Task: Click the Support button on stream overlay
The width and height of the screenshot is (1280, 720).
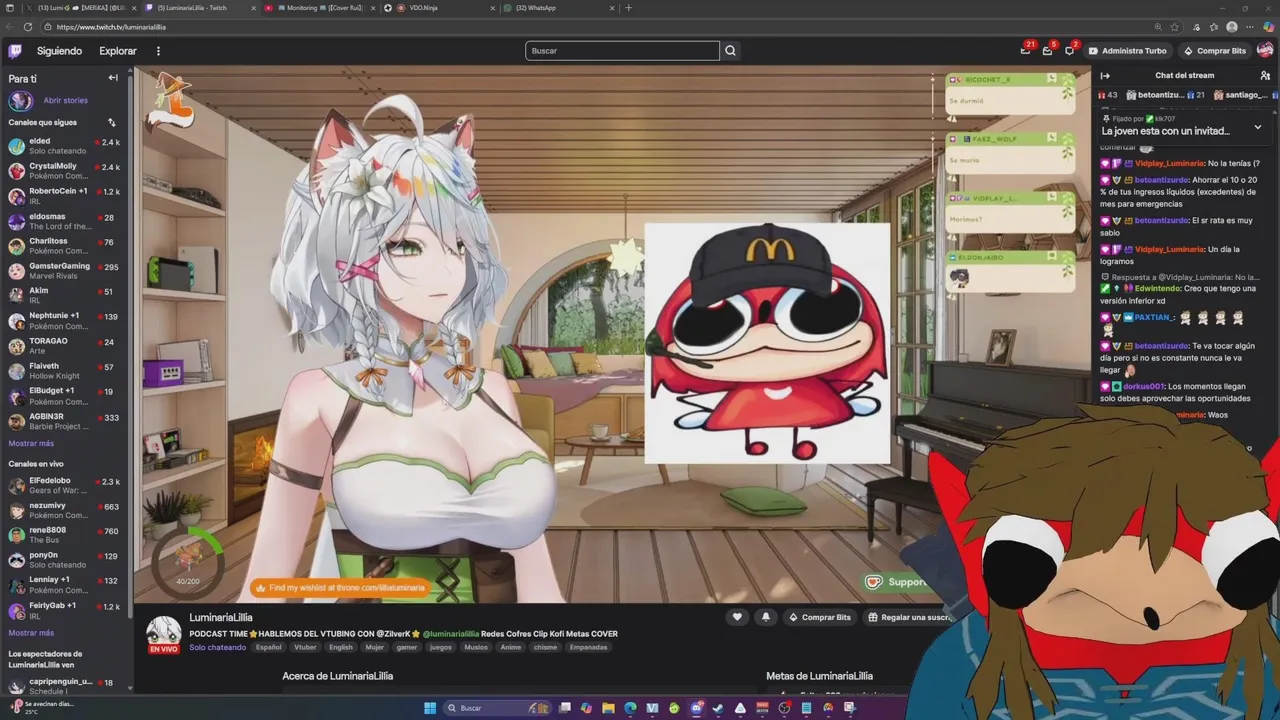Action: (896, 582)
